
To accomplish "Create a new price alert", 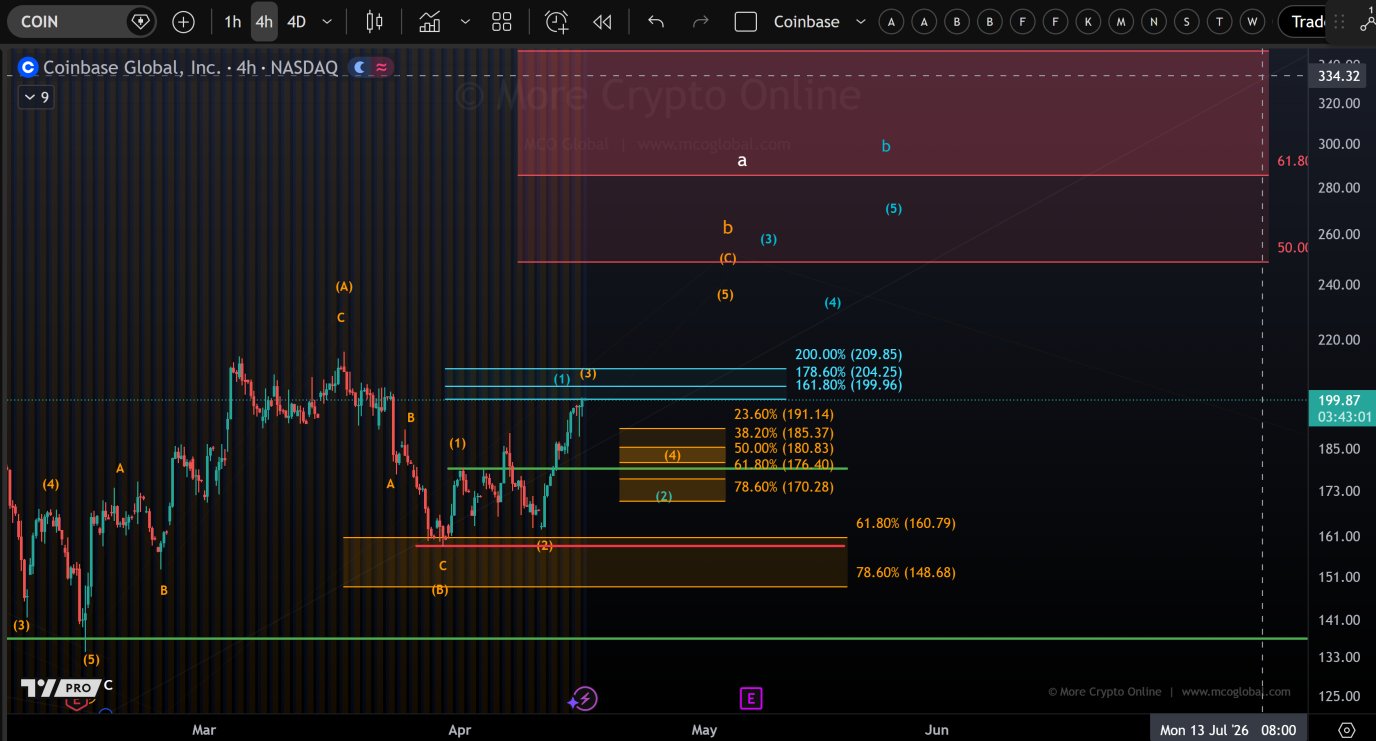I will (556, 21).
